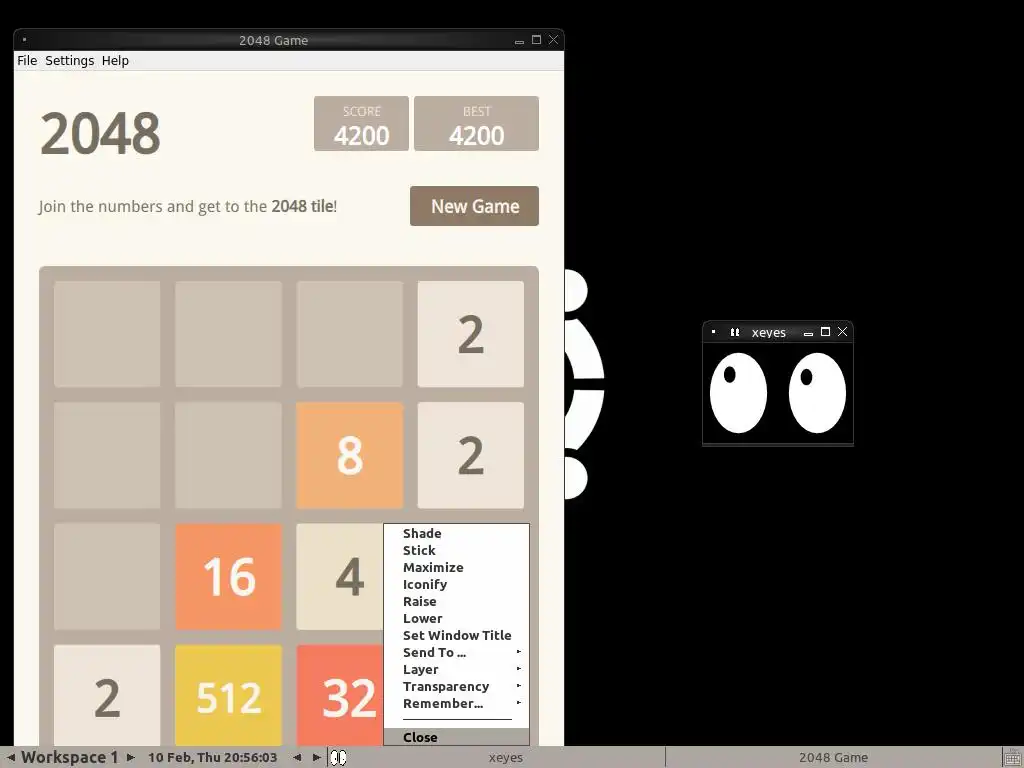Viewport: 1024px width, 768px height.
Task: Switch to the next workspace with right arrow
Action: pyautogui.click(x=131, y=758)
